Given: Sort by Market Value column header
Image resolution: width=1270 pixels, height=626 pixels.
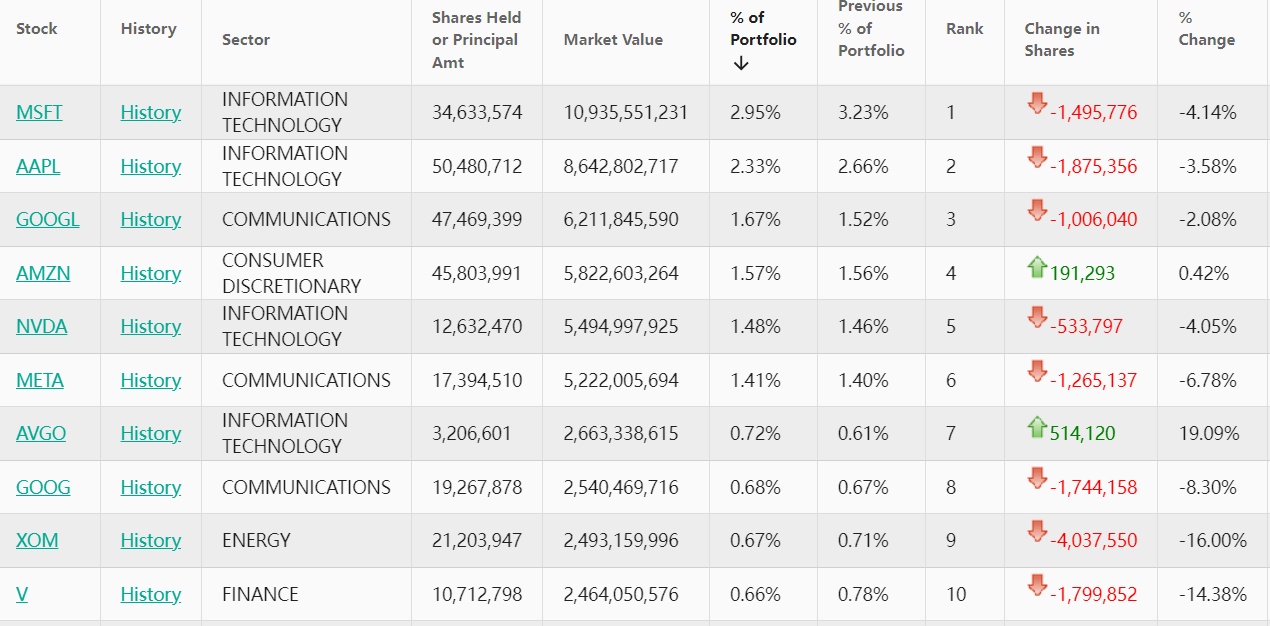Looking at the screenshot, I should (613, 40).
